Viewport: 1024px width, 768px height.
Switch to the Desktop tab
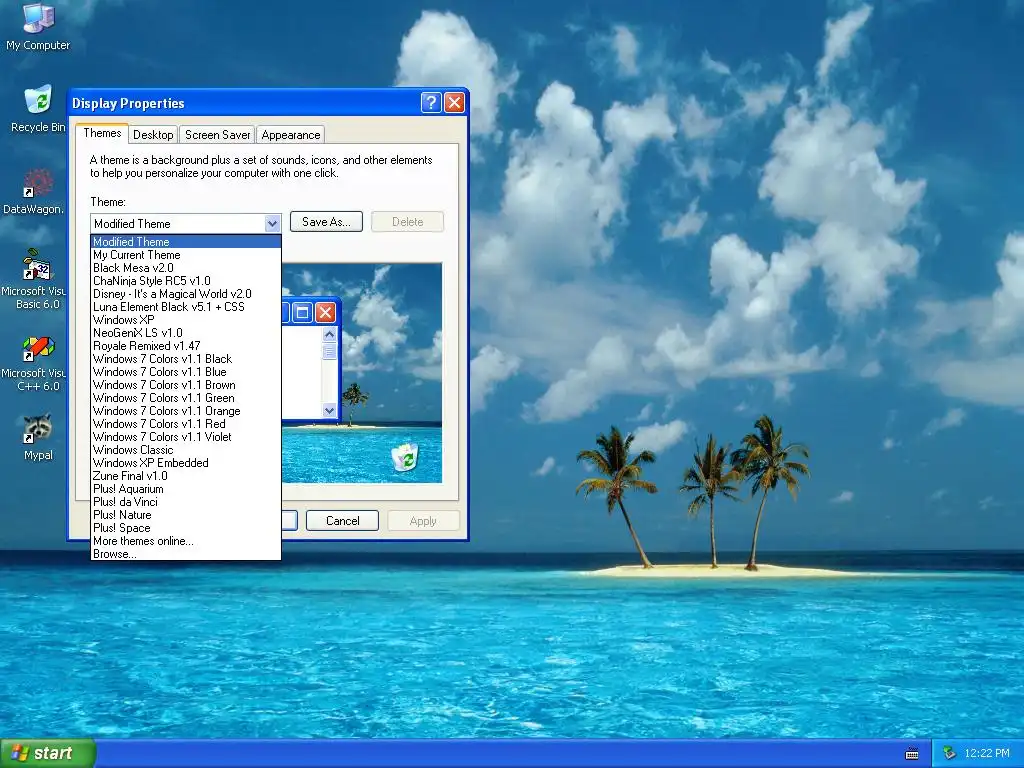(x=153, y=135)
